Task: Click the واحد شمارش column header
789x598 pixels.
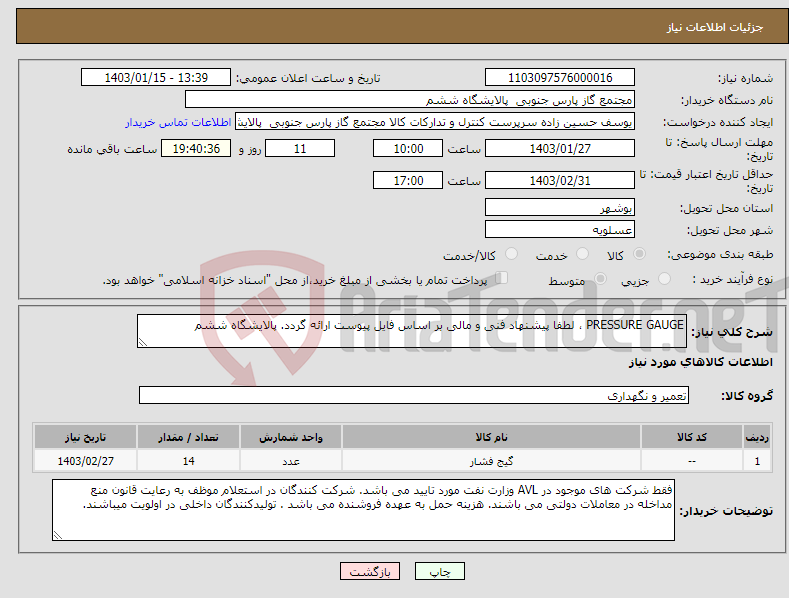Action: tap(291, 437)
